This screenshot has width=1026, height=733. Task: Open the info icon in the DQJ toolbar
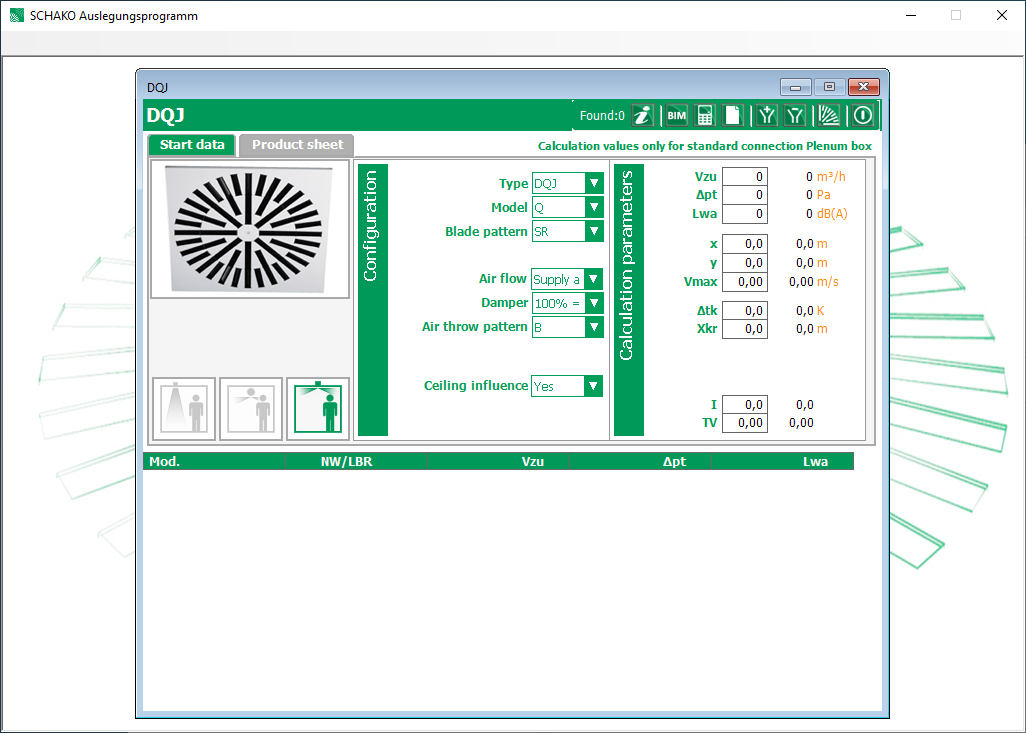(642, 116)
